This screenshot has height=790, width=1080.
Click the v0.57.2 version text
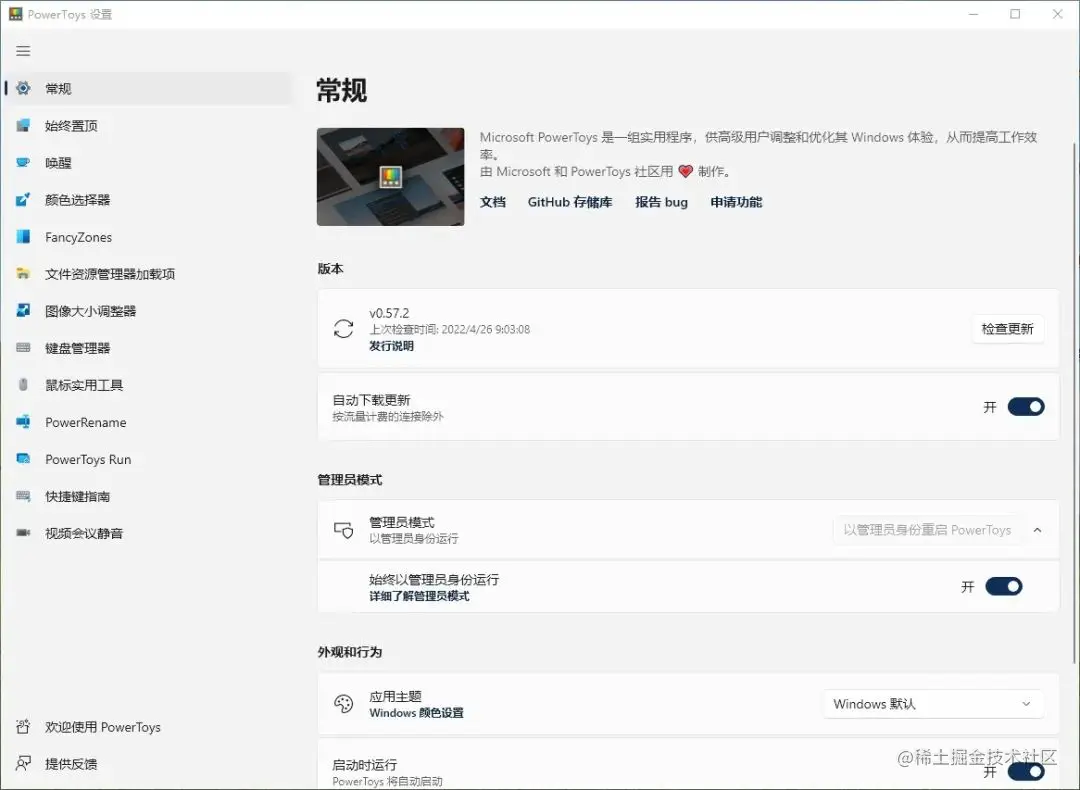pyautogui.click(x=389, y=313)
